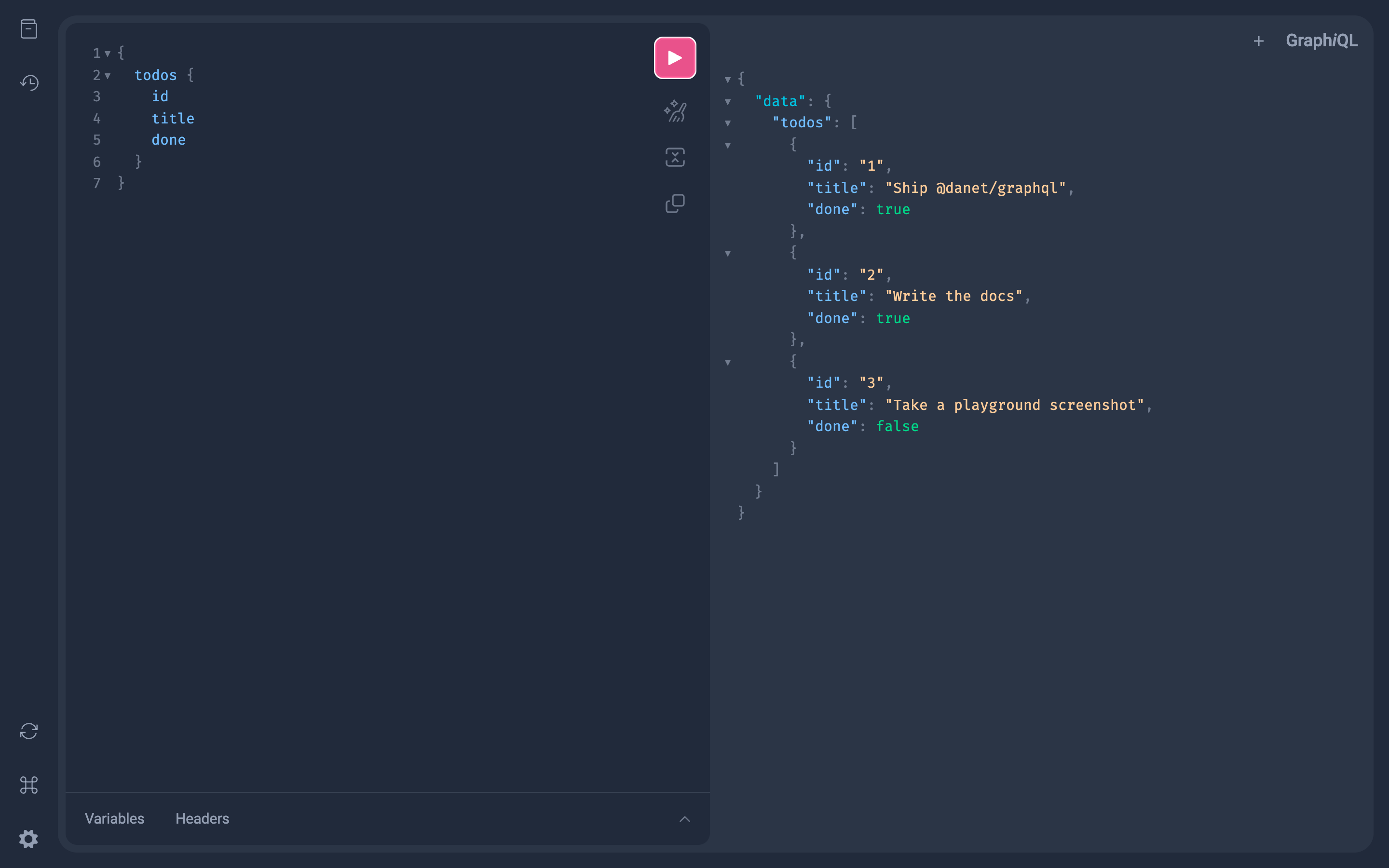Viewport: 1389px width, 868px height.
Task: Click the title field on line 4
Action: (x=173, y=118)
